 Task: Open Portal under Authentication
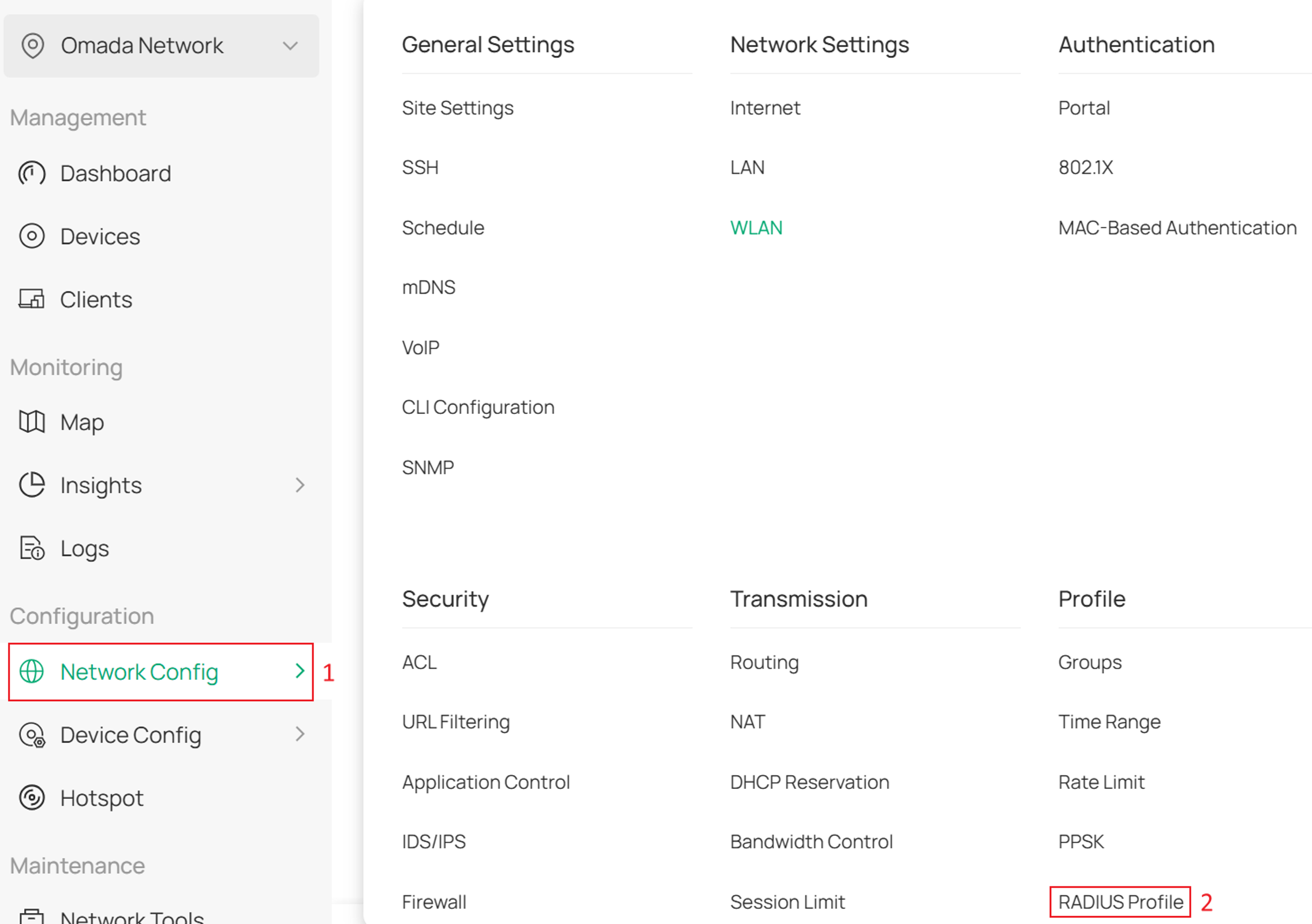[1083, 108]
